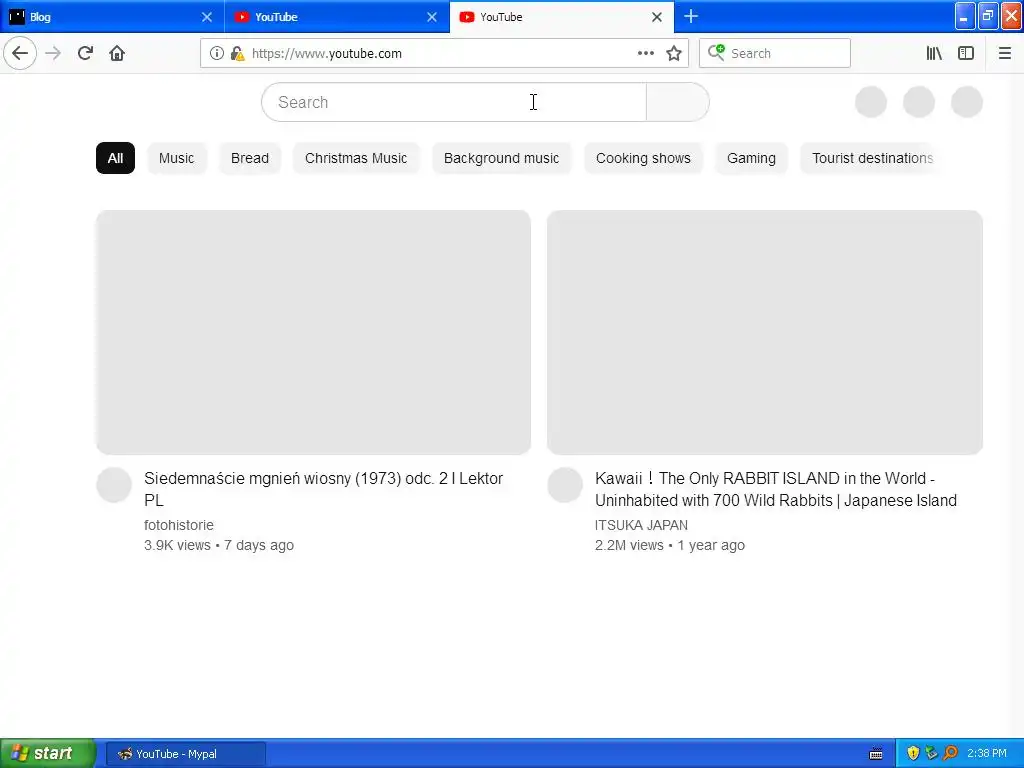
Task: Click the YouTube Search field
Action: tap(454, 102)
